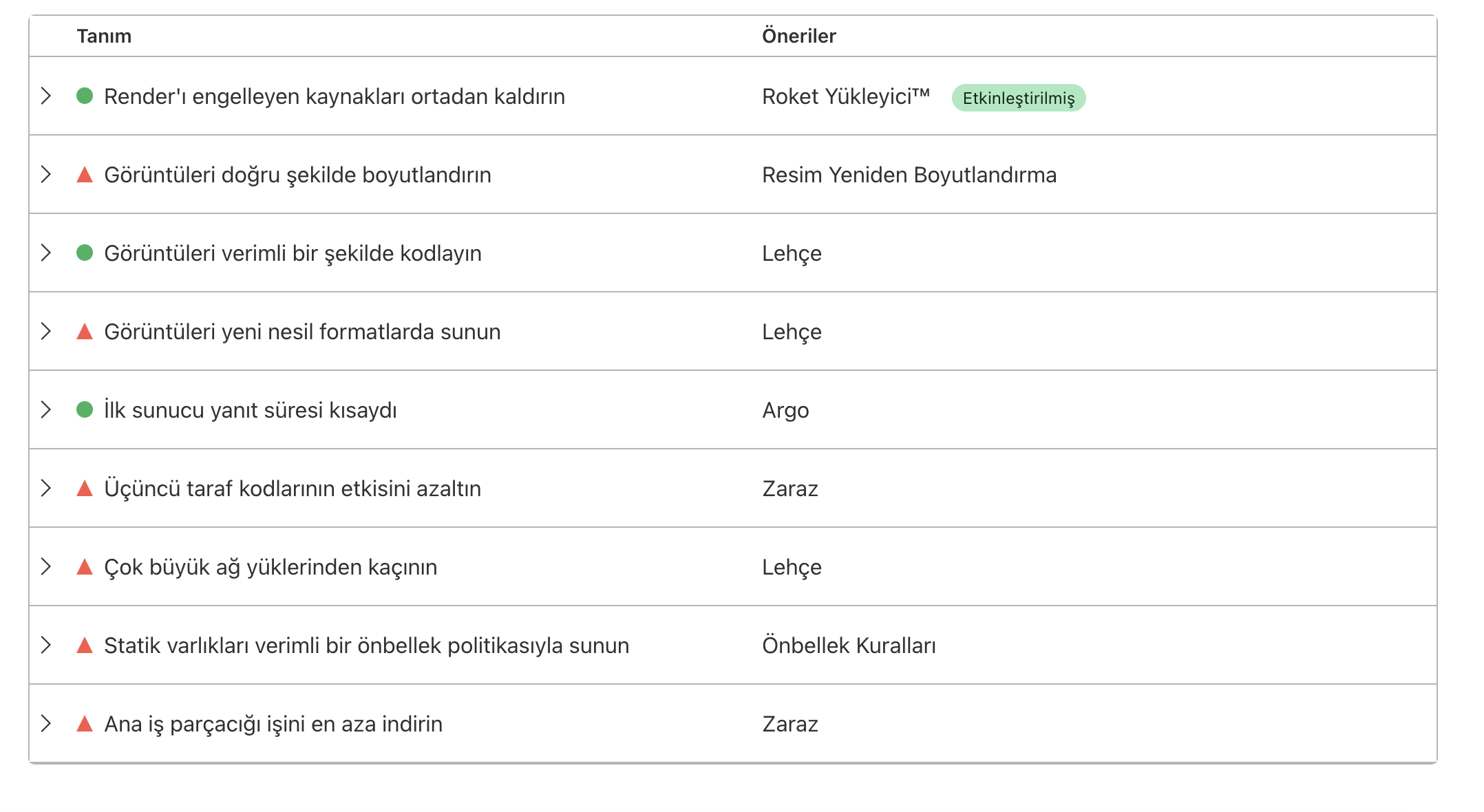Click the 'Etkinleştirilmiş' status badge

coord(1019,98)
